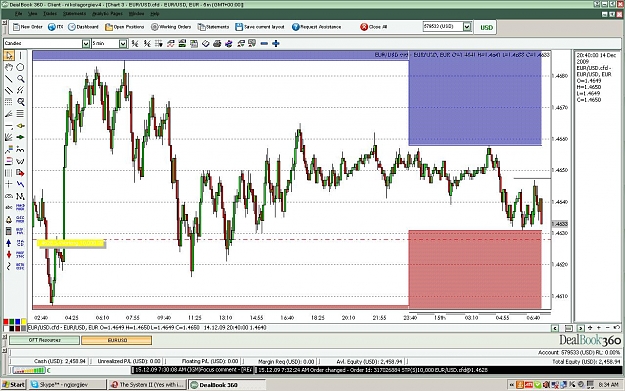Open the Analytic Pages menu
The height and width of the screenshot is (391, 625).
(107, 14)
